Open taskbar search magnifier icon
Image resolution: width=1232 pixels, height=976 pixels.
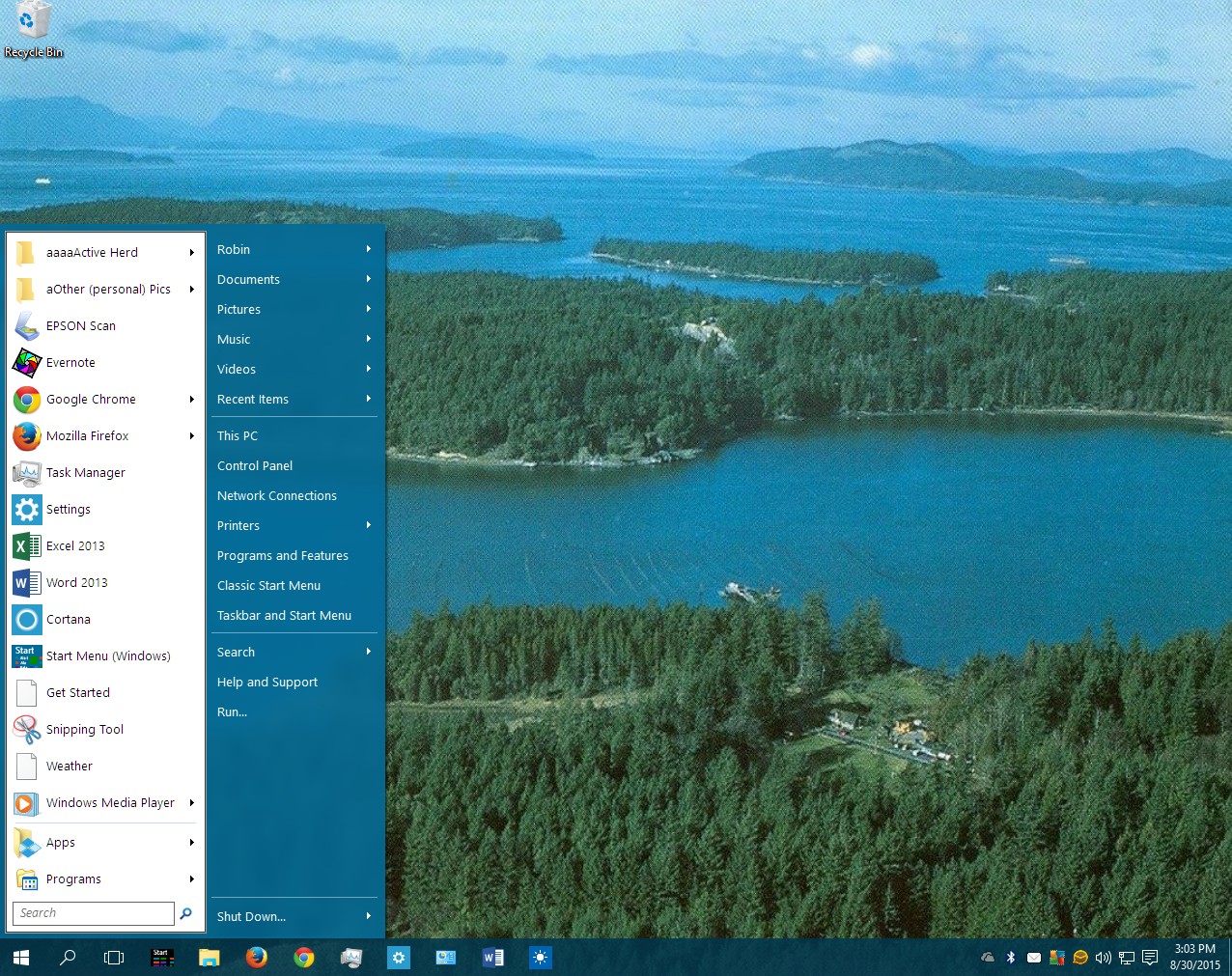click(x=68, y=958)
